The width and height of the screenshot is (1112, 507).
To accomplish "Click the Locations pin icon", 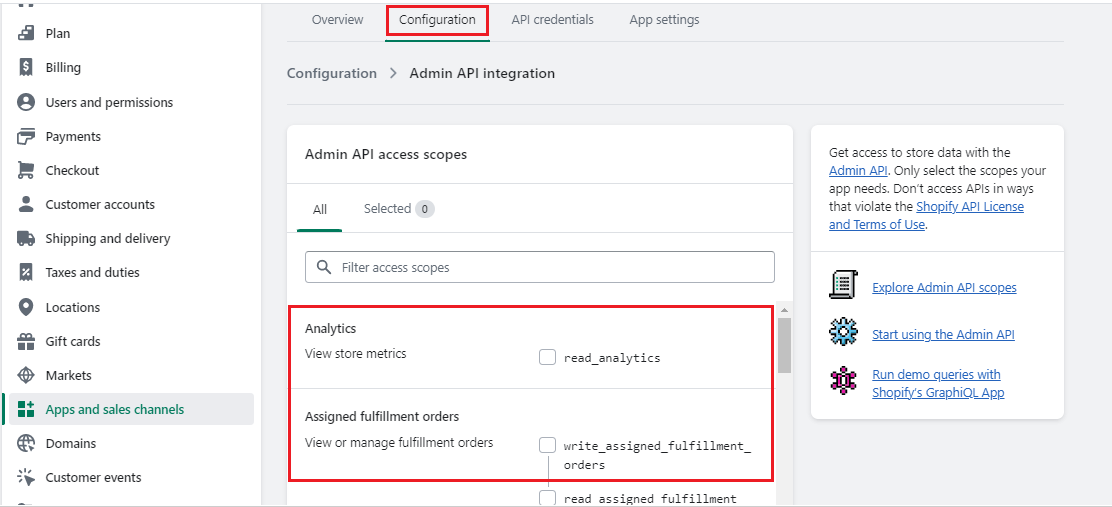I will pyautogui.click(x=26, y=307).
